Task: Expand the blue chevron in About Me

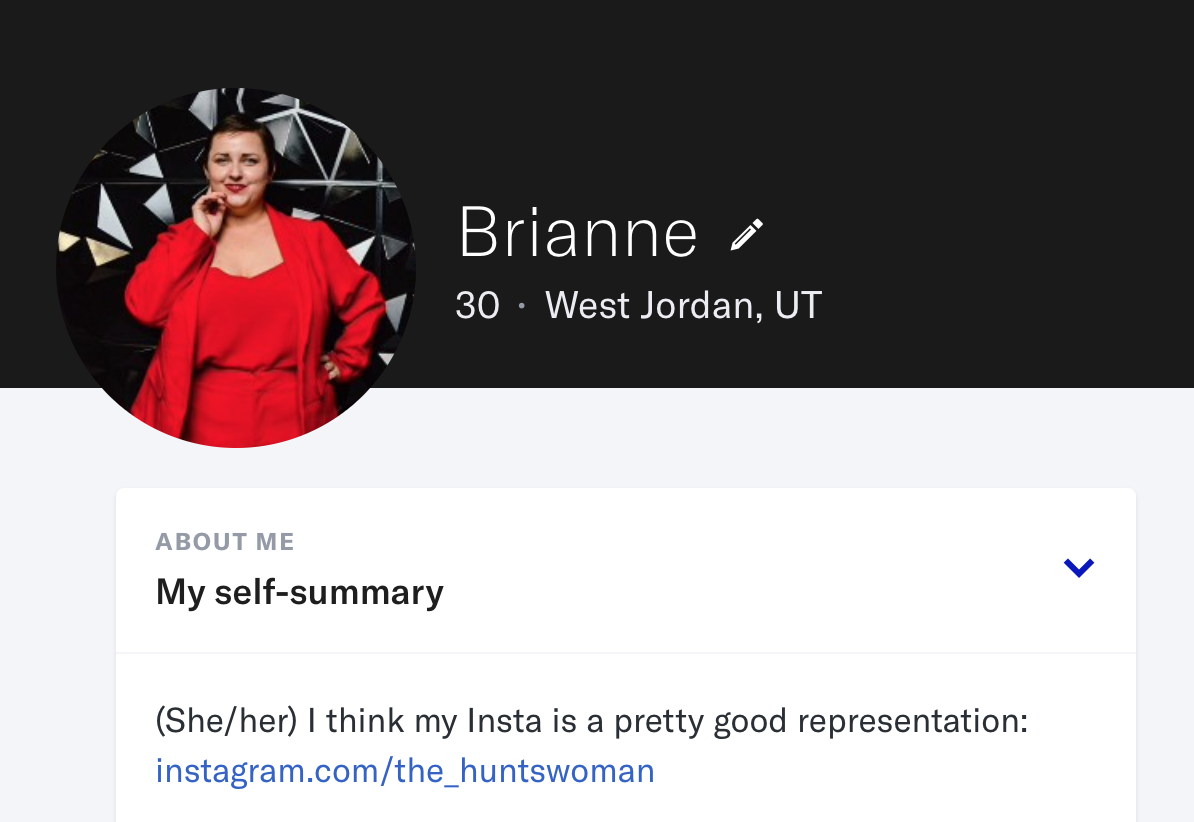Action: click(x=1078, y=568)
